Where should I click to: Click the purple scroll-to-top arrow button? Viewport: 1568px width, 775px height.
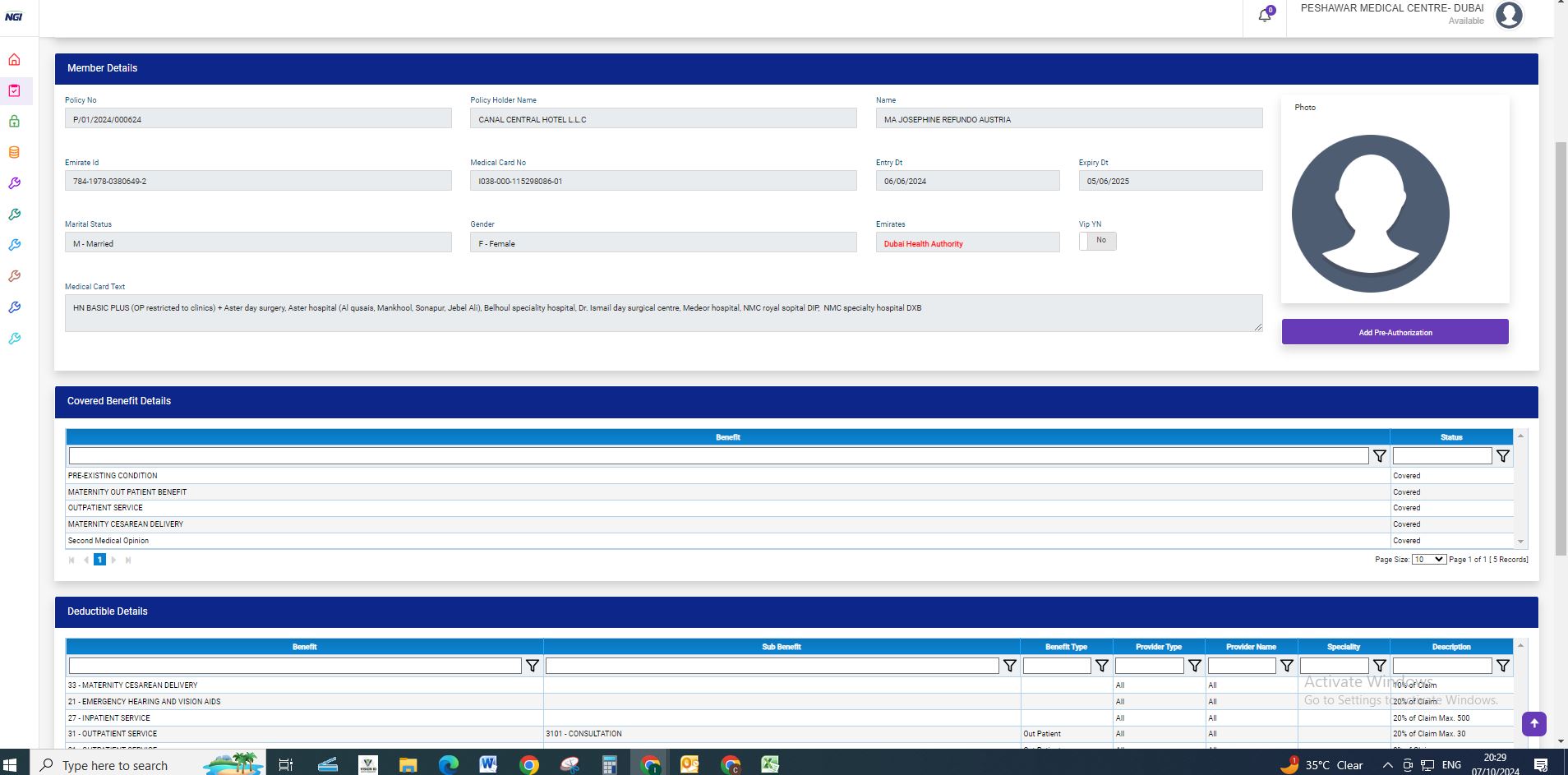coord(1533,724)
